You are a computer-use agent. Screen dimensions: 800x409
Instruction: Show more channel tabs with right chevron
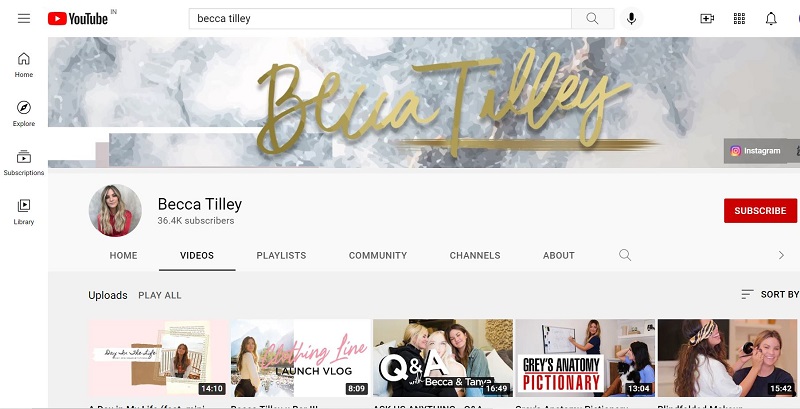(781, 255)
